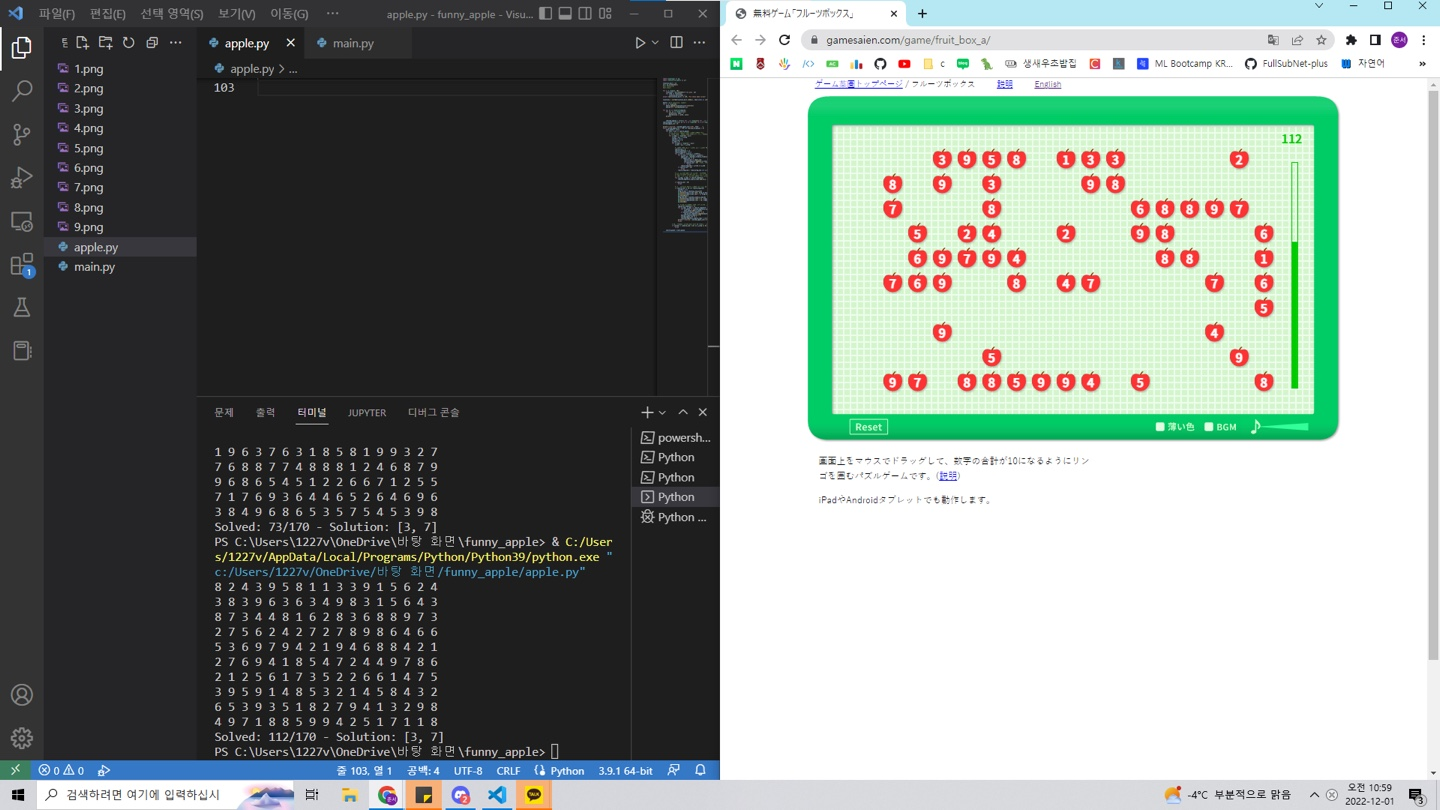The width and height of the screenshot is (1440, 810).
Task: Expand the breadcrumb ellipsis after apple.py
Action: click(x=293, y=69)
